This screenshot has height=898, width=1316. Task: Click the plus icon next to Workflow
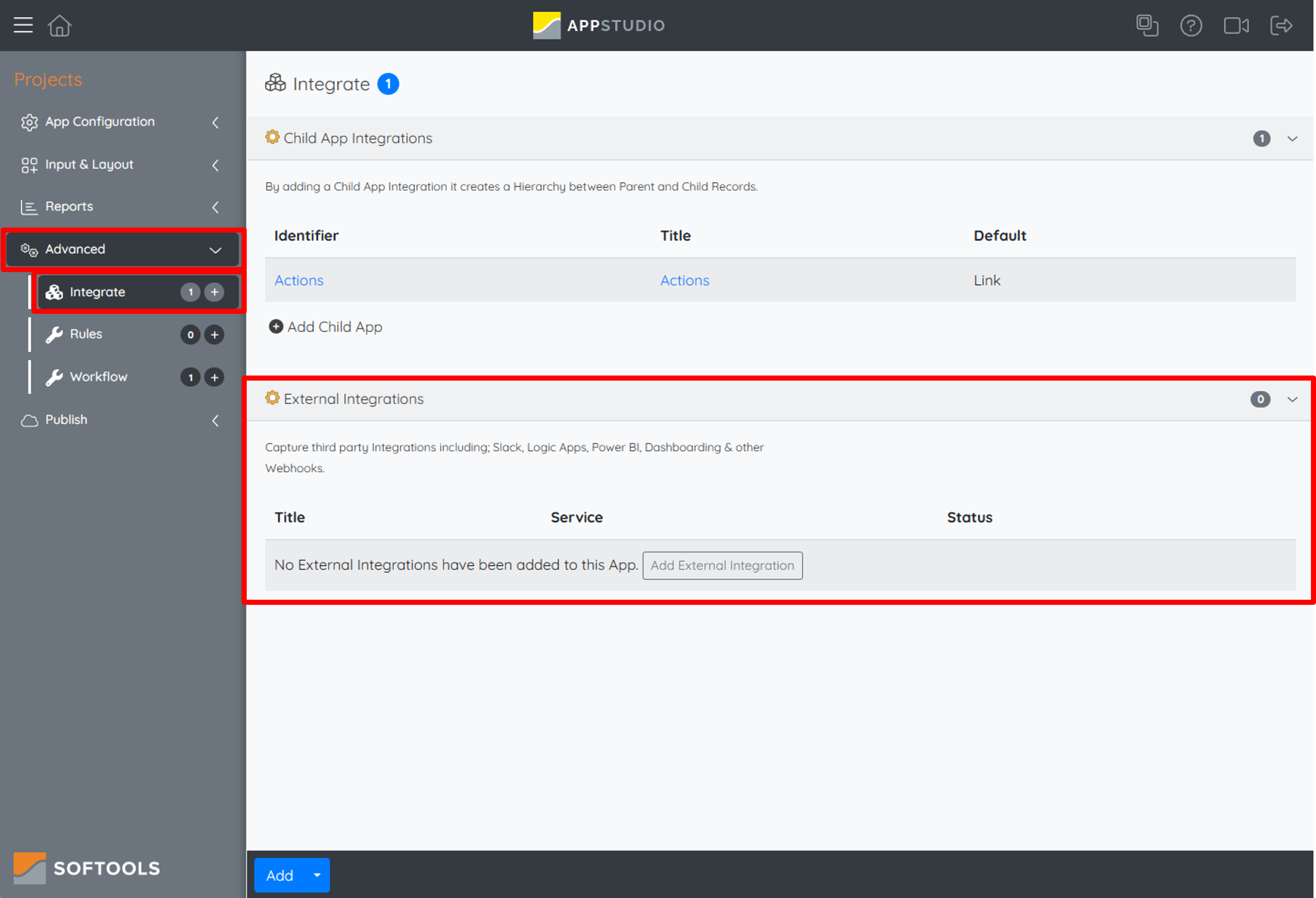tap(214, 377)
